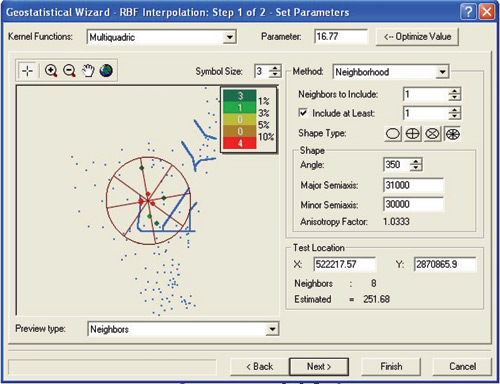Choose the diagonal-sector ellipse shape type

pyautogui.click(x=432, y=134)
